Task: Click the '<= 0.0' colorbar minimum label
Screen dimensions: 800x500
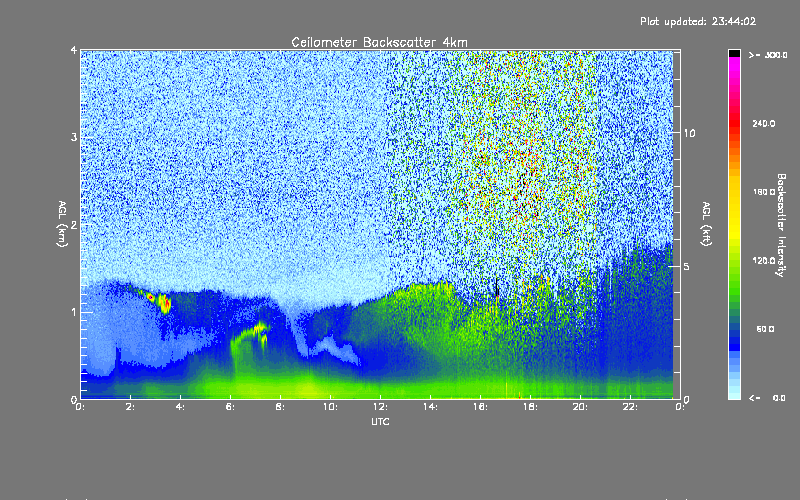Action: click(x=767, y=397)
